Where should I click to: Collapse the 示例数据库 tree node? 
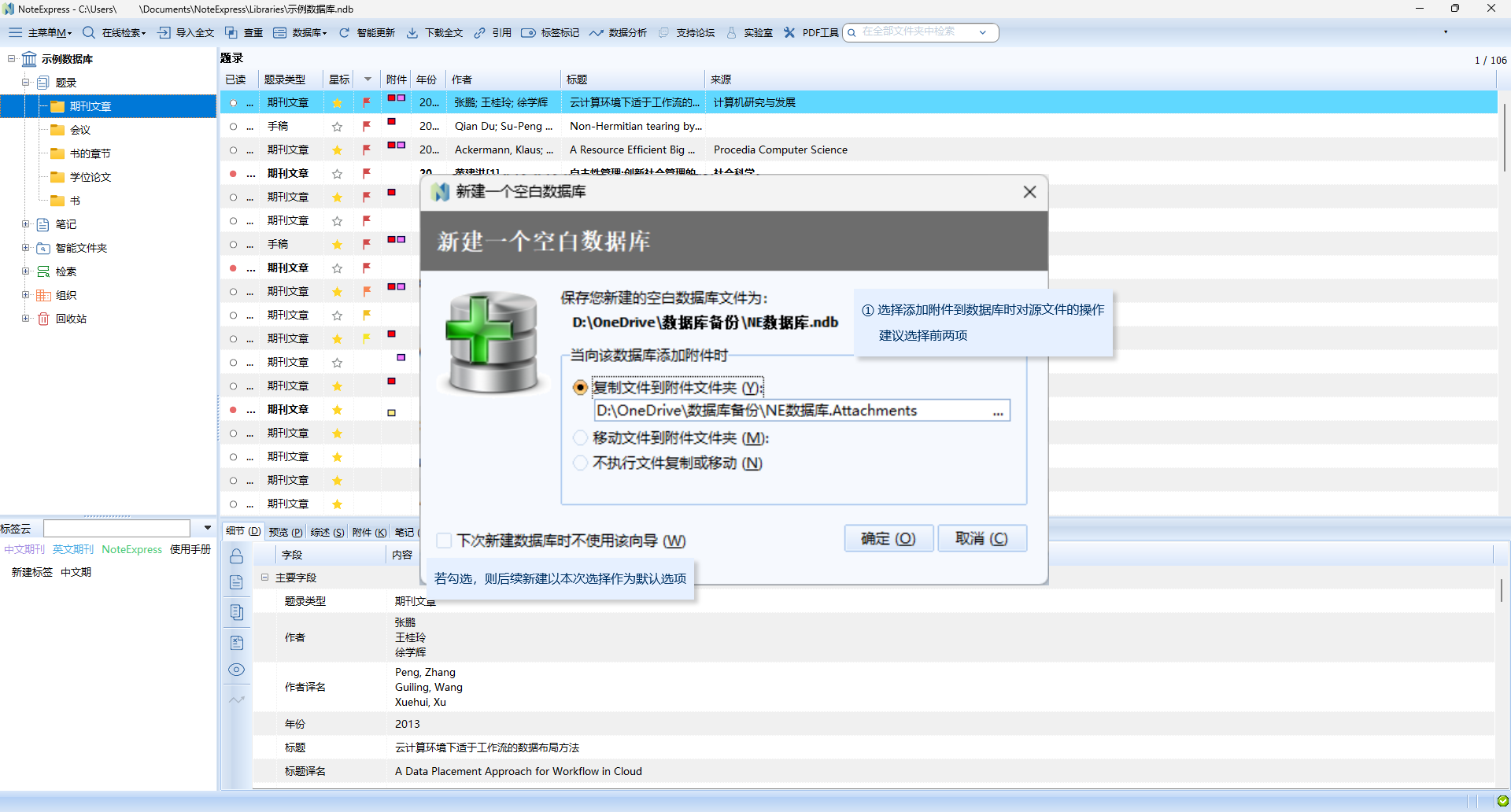click(12, 59)
